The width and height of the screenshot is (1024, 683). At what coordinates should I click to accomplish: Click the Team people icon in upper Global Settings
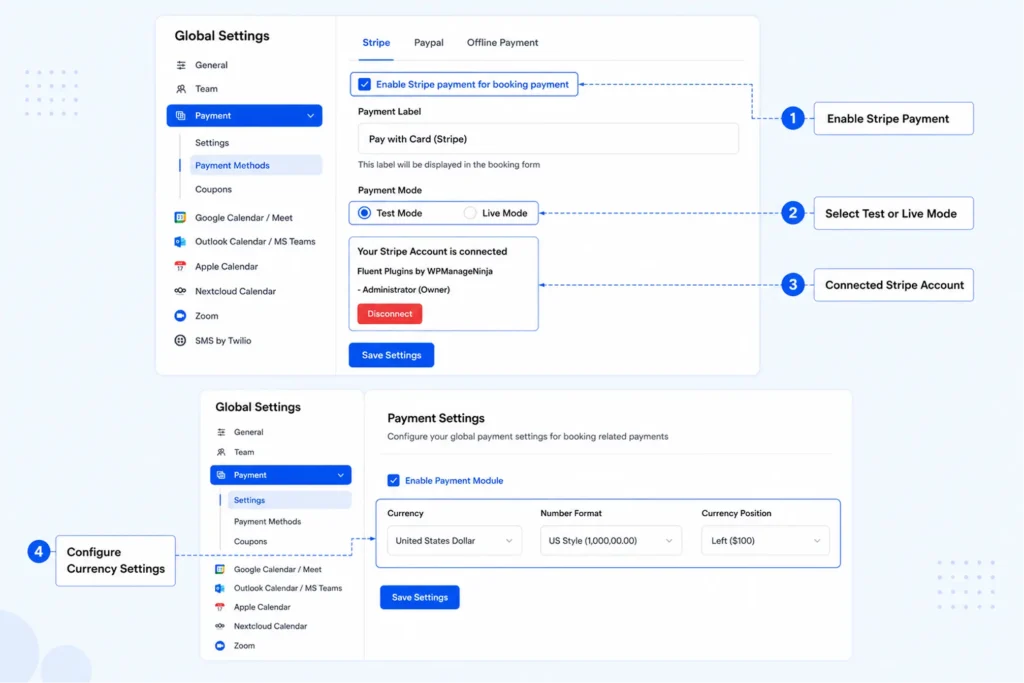(181, 89)
